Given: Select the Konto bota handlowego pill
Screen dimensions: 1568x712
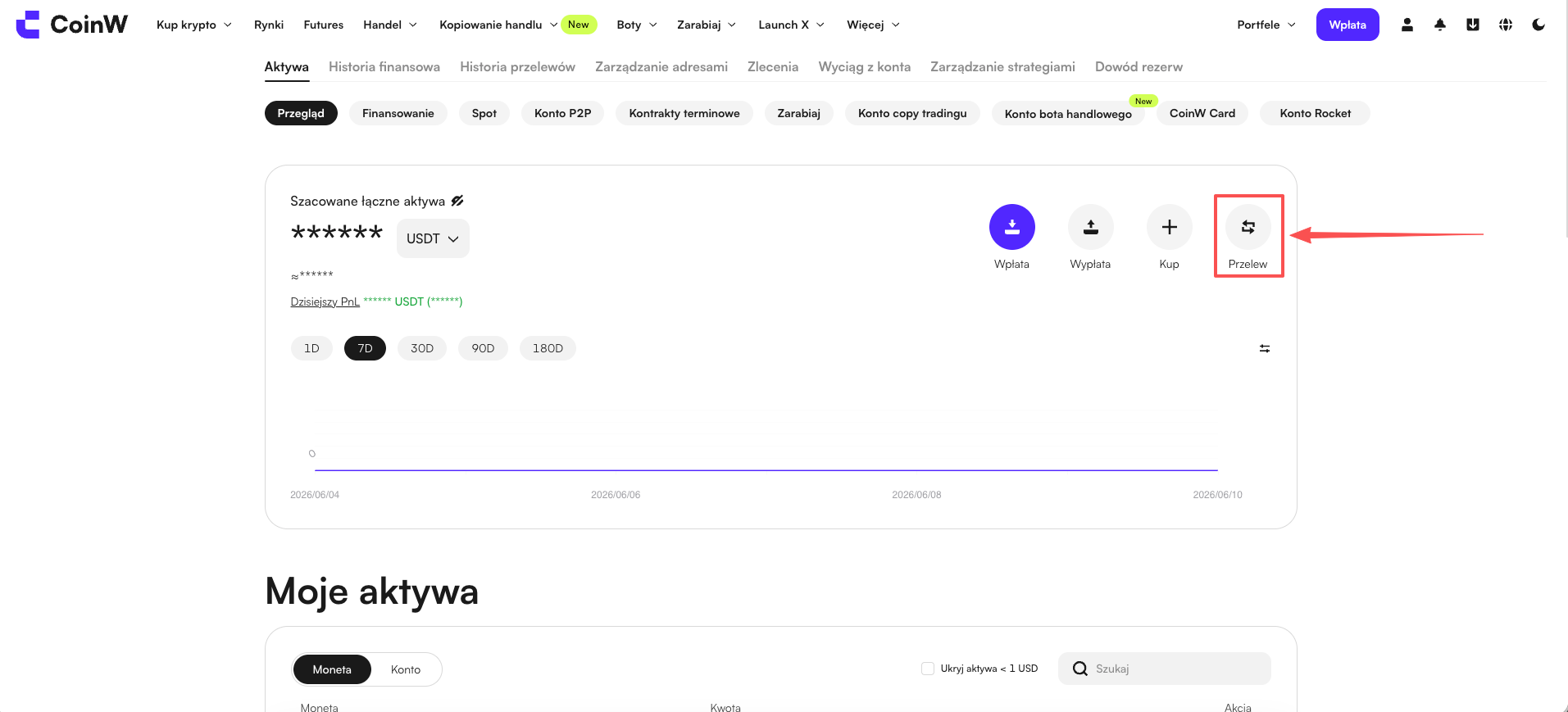Looking at the screenshot, I should (1068, 114).
